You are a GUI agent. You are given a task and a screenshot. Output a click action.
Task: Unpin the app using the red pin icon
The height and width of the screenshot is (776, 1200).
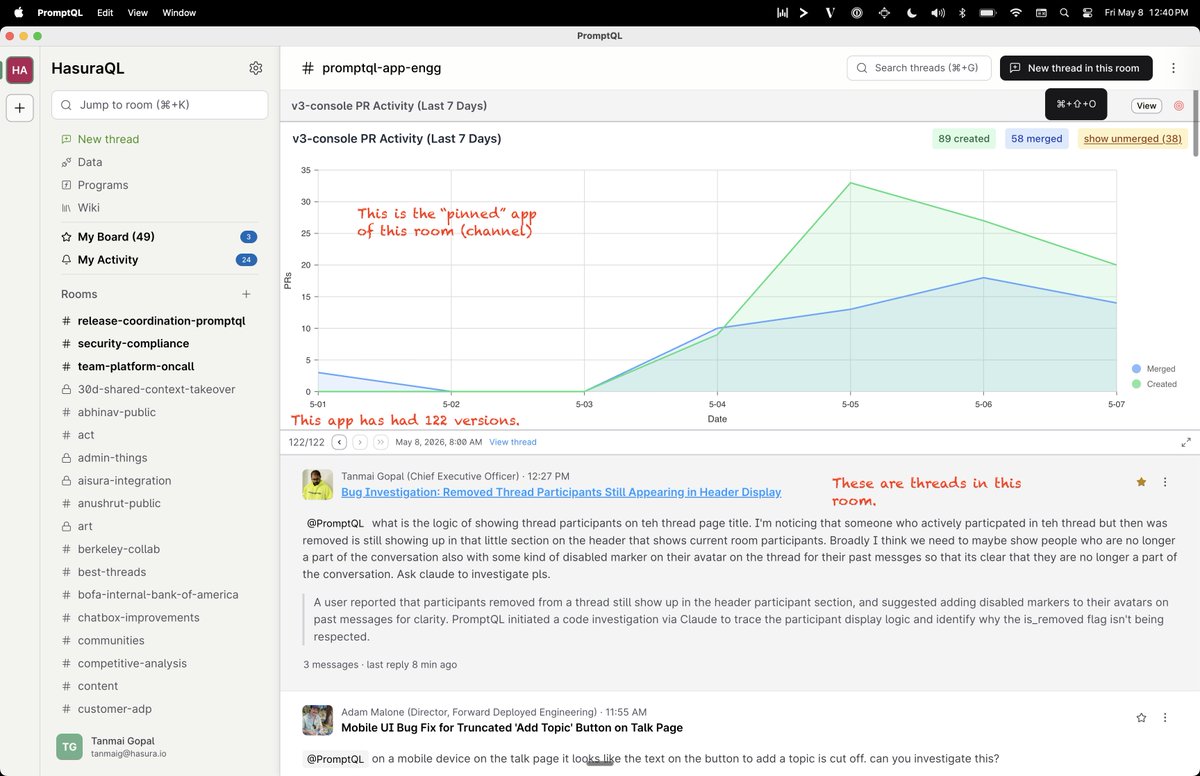coord(1179,105)
